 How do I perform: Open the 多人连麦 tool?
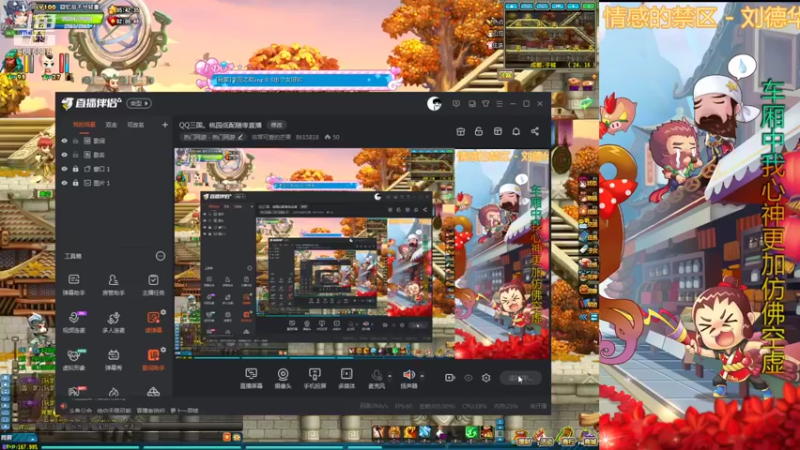coord(113,322)
